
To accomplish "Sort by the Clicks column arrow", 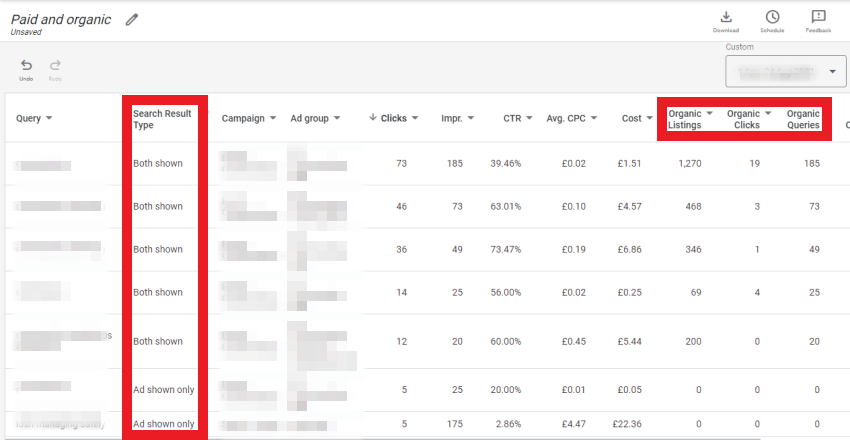I will (x=373, y=118).
